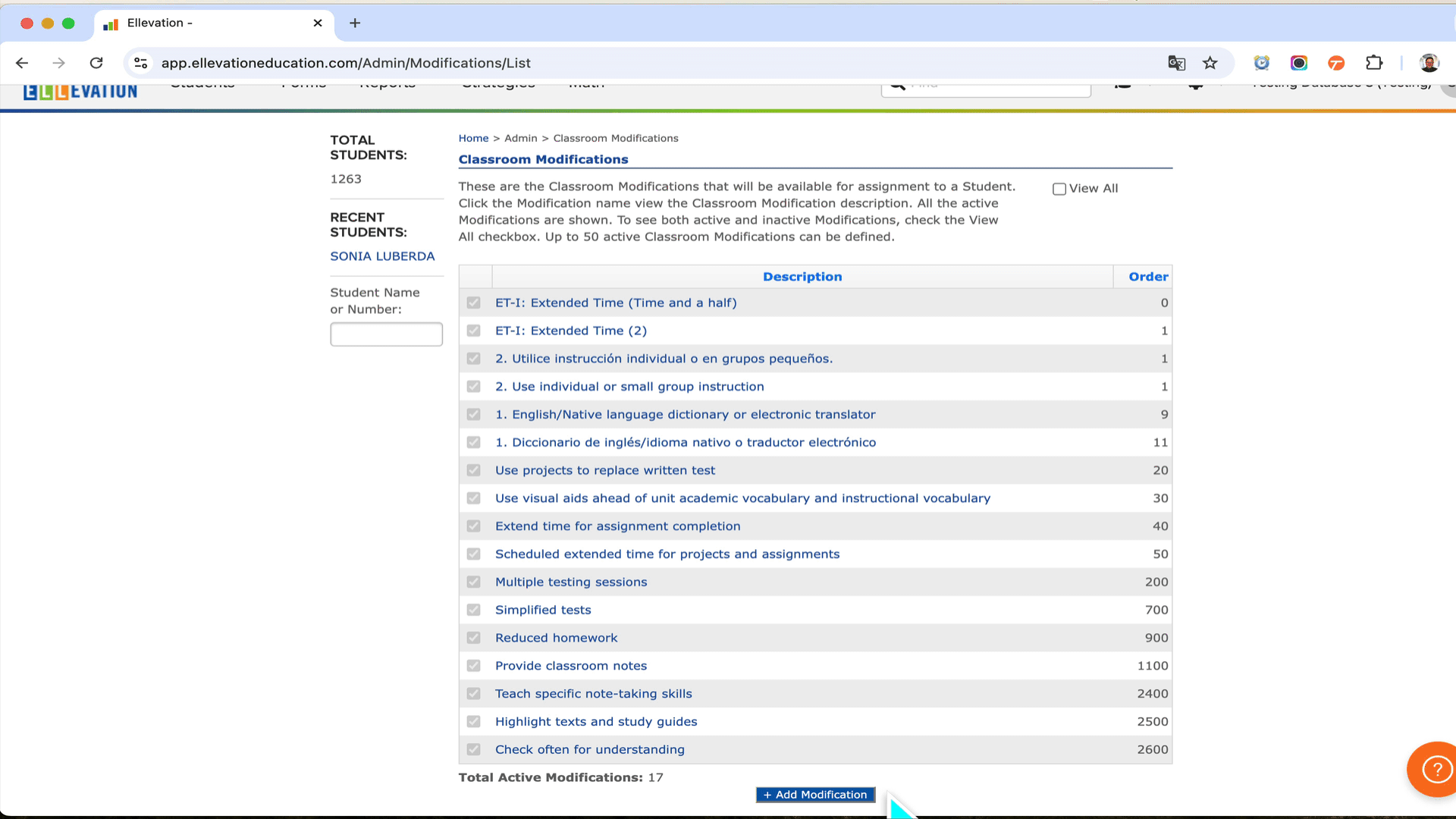Open Scheduled extended time for projects and assignments
This screenshot has height=819, width=1456.
667,554
